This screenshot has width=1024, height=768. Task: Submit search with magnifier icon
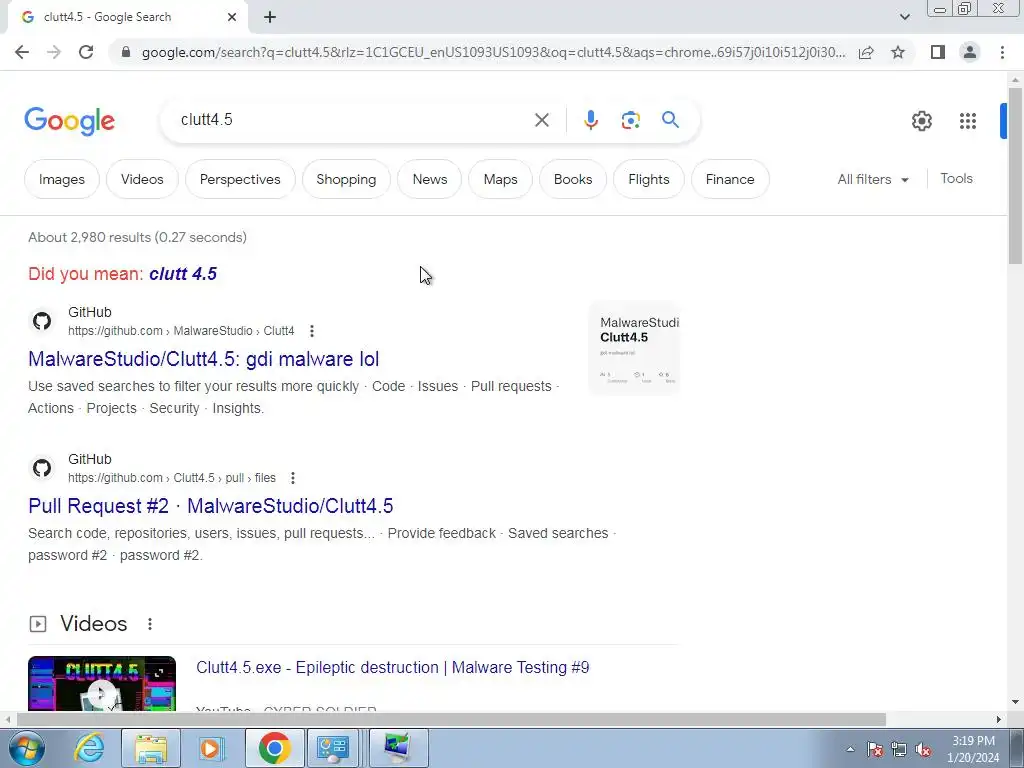click(x=670, y=120)
